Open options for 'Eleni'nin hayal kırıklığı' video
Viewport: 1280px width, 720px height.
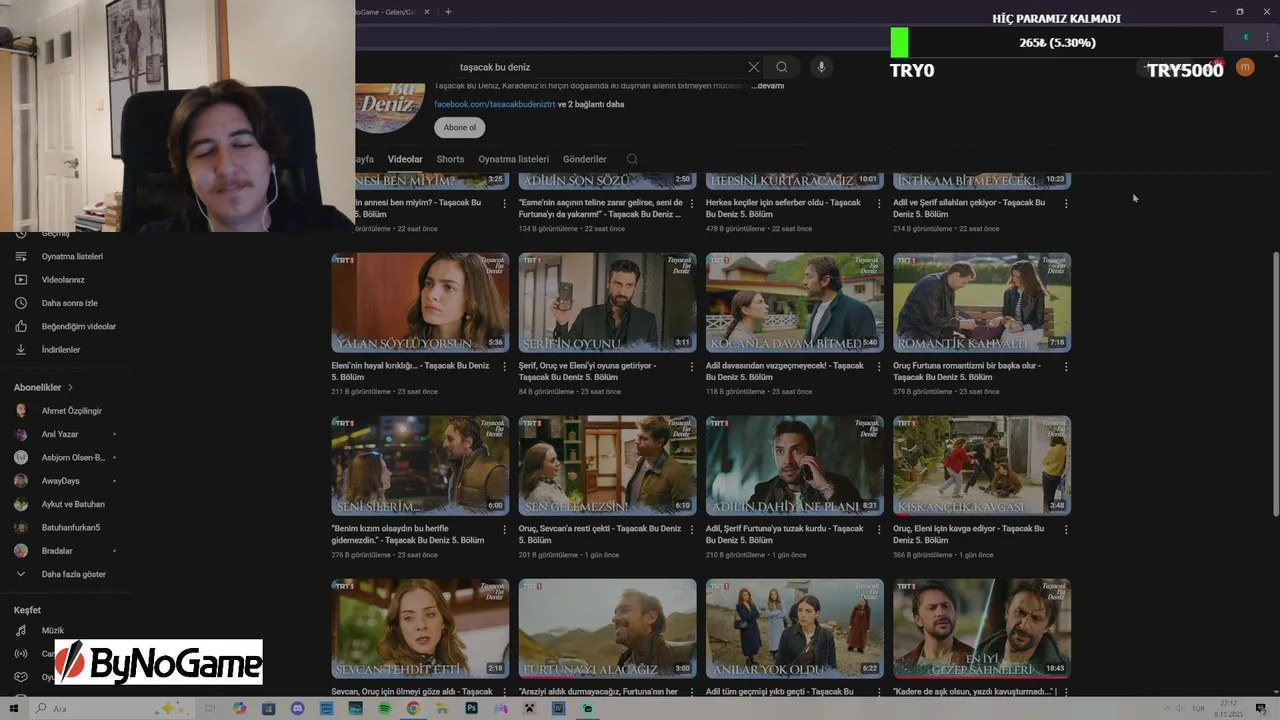[x=504, y=367]
